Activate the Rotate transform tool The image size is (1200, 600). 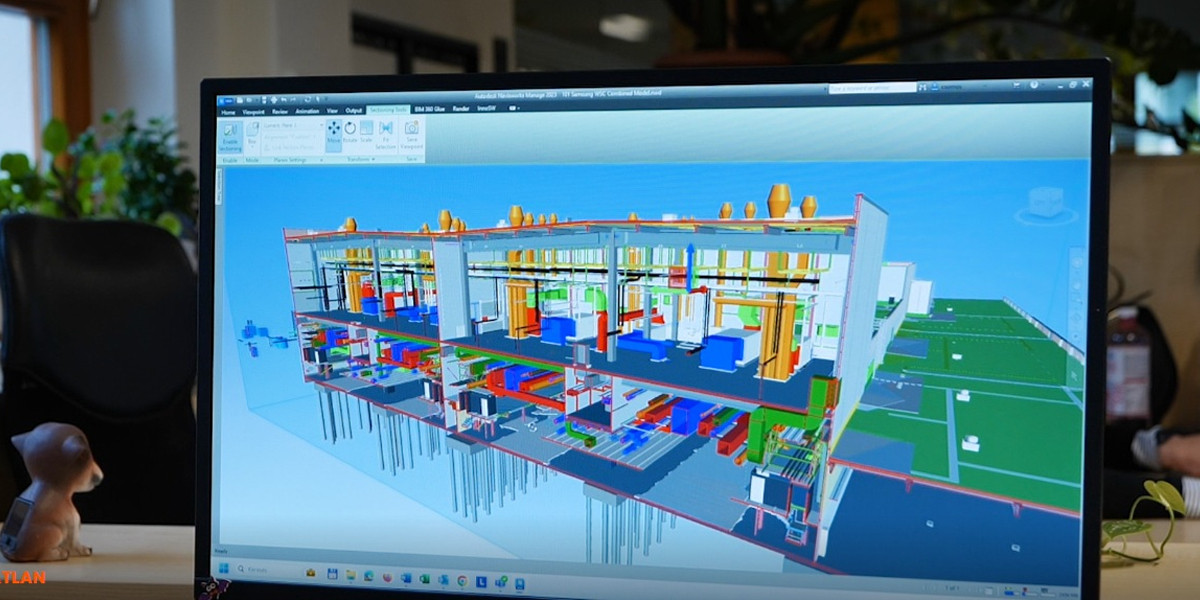(x=349, y=132)
